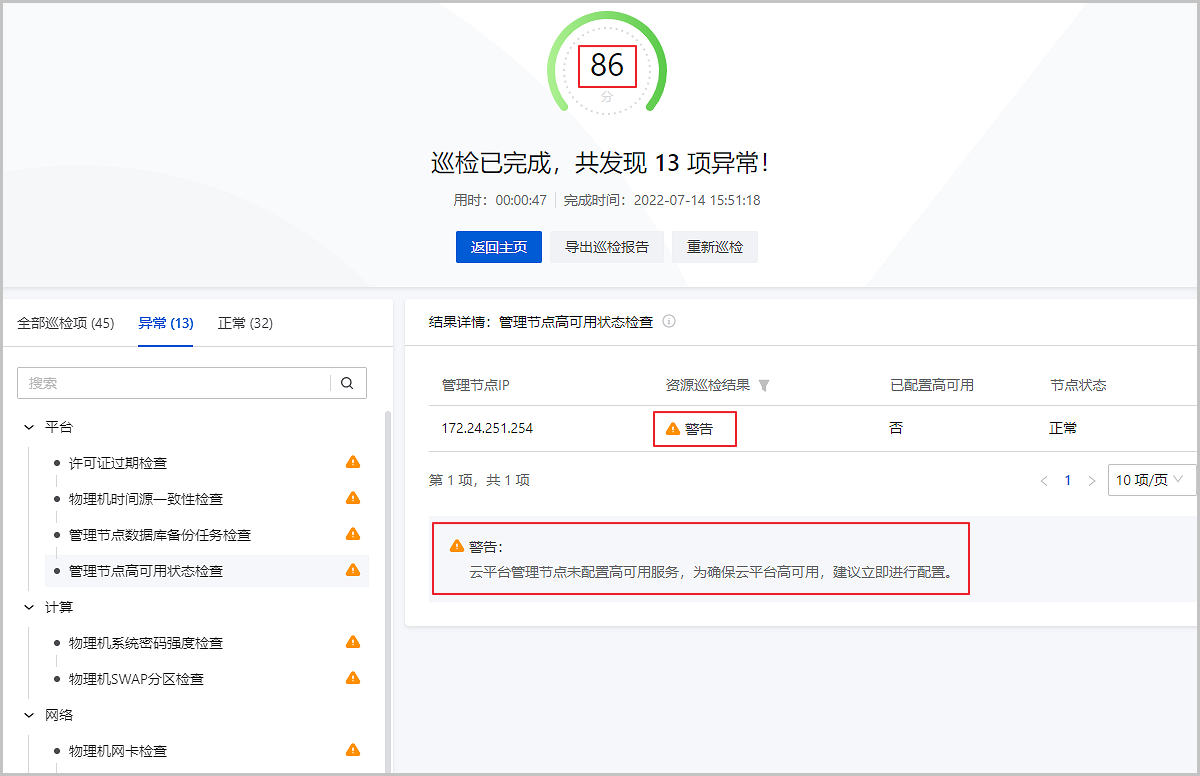Click search magnifier icon in inspection list
Viewport: 1200px width, 776px height.
pos(347,383)
